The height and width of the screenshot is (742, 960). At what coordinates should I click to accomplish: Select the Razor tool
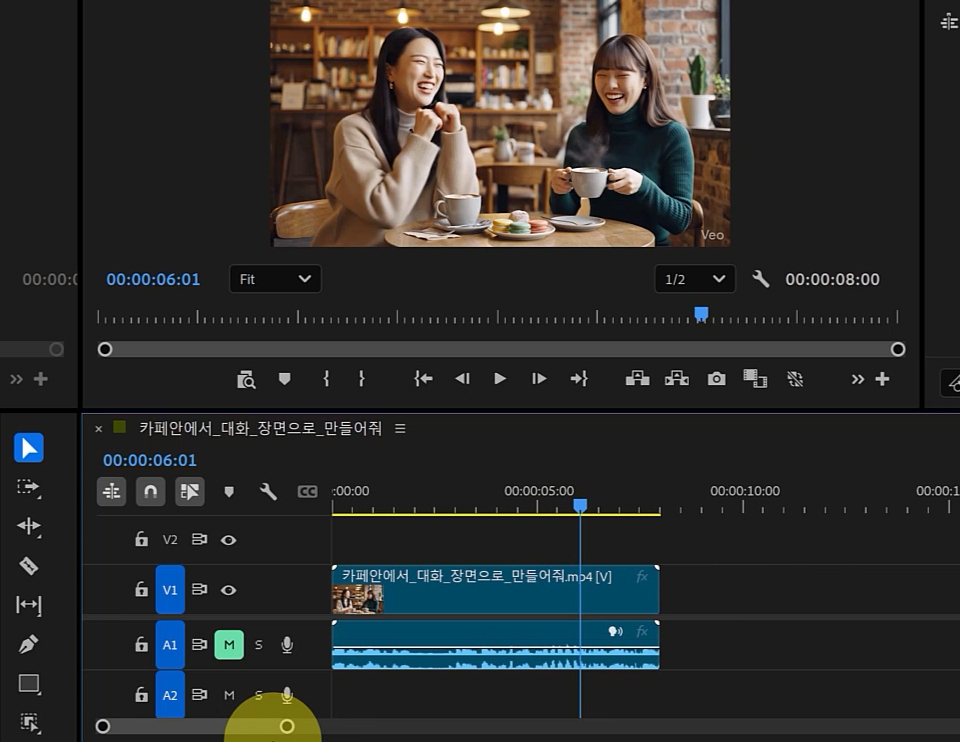[x=28, y=565]
